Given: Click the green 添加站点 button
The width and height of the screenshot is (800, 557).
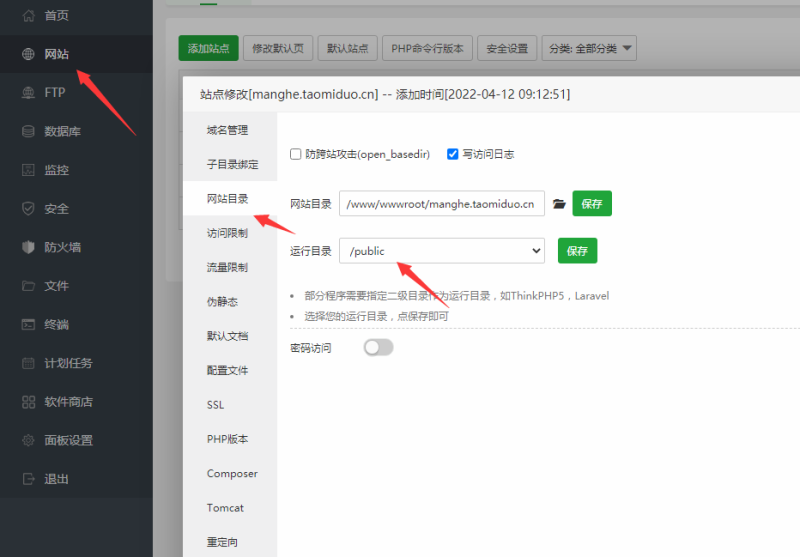Looking at the screenshot, I should pos(209,48).
